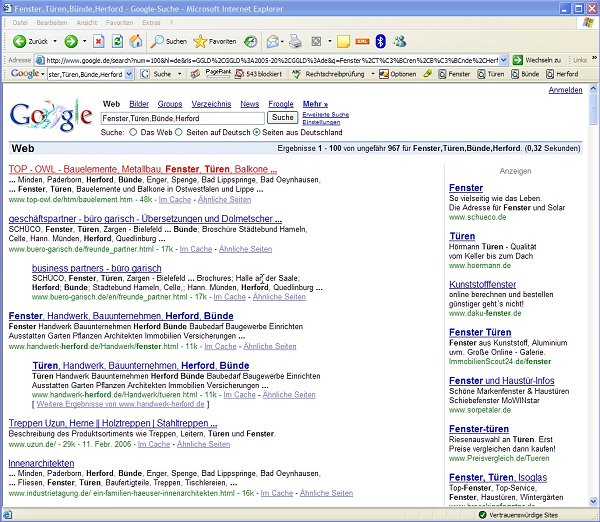The height and width of the screenshot is (522, 600).
Task: Select the 'Das Web' radio option
Action: click(134, 132)
